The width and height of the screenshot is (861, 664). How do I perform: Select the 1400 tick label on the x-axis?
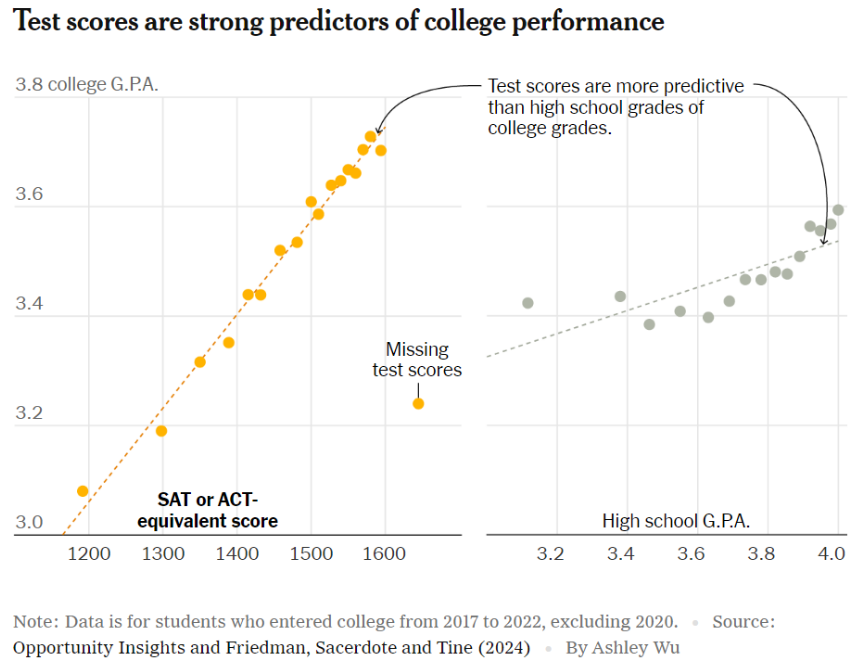pyautogui.click(x=237, y=554)
